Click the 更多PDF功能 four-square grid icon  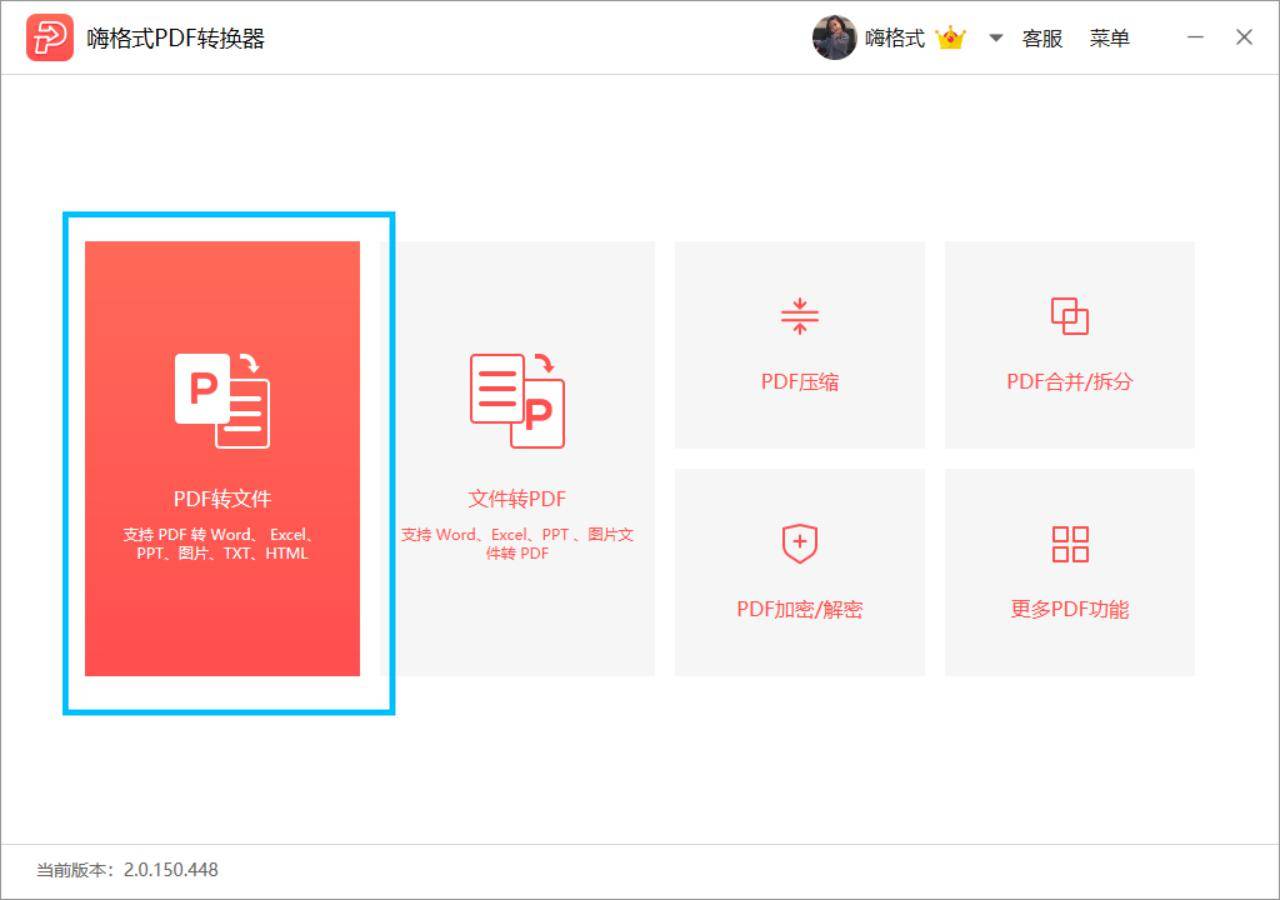tap(1069, 544)
